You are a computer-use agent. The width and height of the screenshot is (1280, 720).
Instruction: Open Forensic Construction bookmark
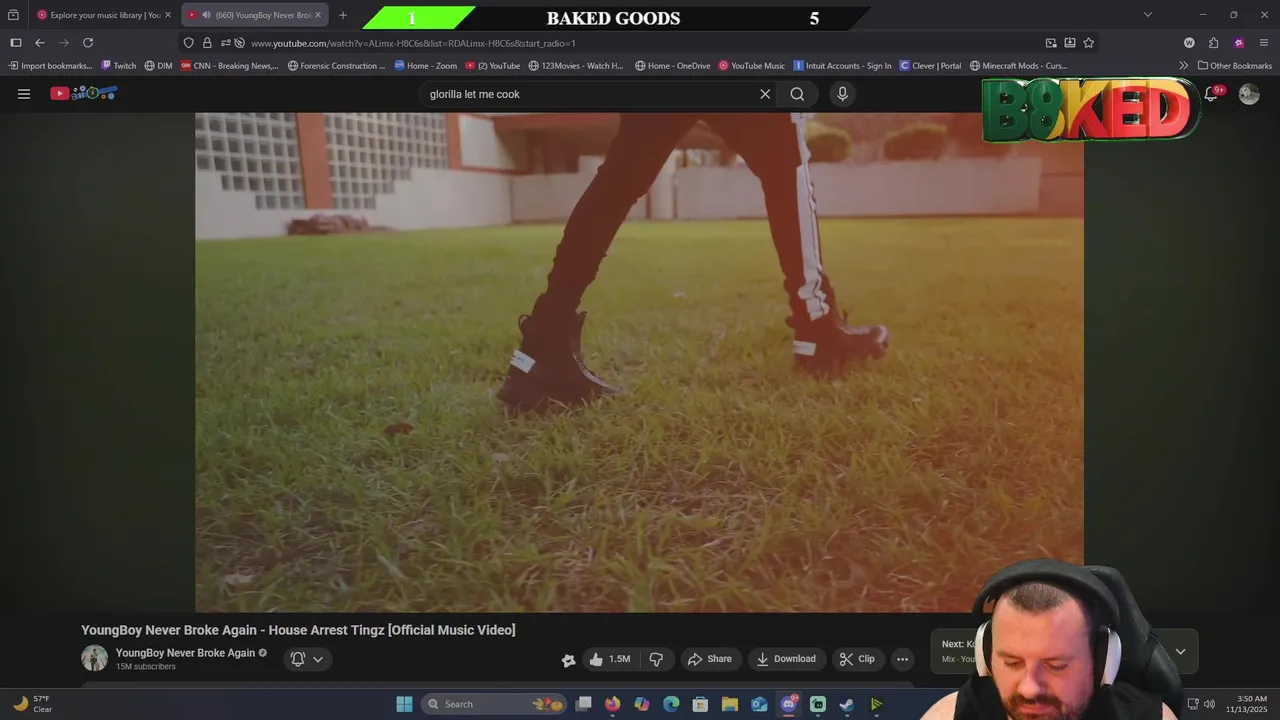coord(336,66)
